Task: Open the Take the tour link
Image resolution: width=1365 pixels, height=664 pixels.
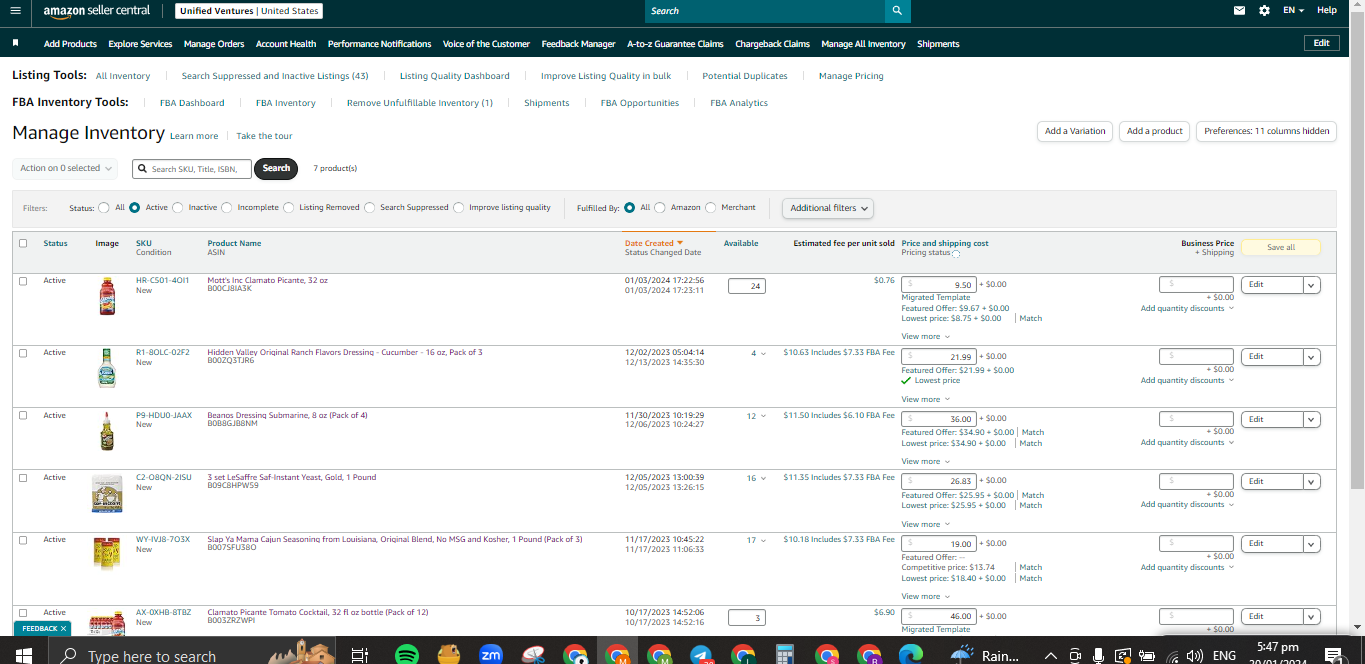Action: [x=264, y=136]
